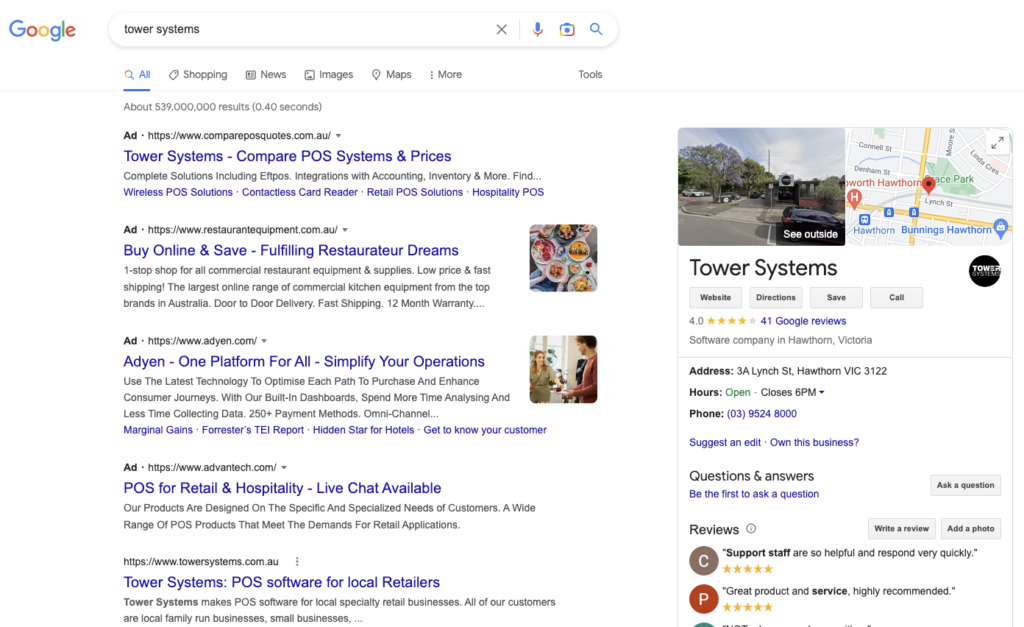Open the See outside street view photo

tap(761, 187)
